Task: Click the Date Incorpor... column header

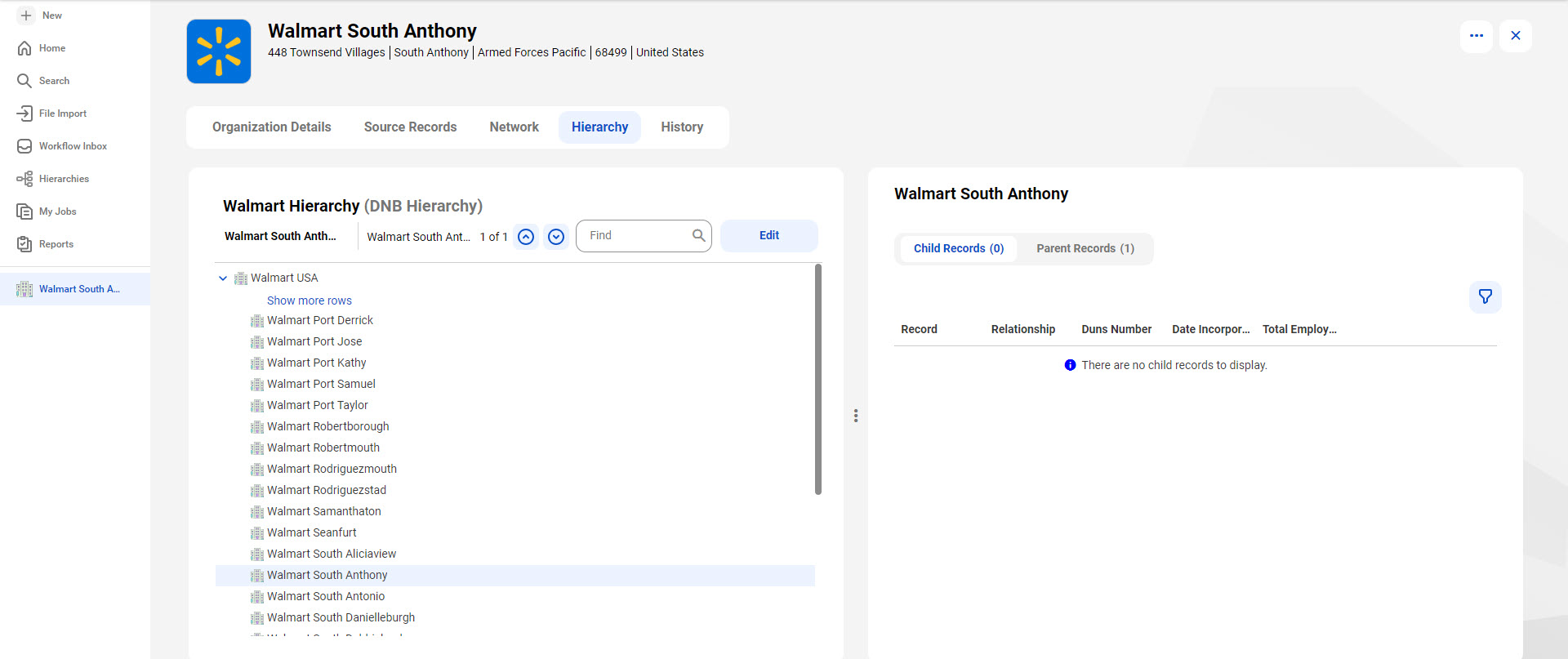Action: click(1211, 330)
